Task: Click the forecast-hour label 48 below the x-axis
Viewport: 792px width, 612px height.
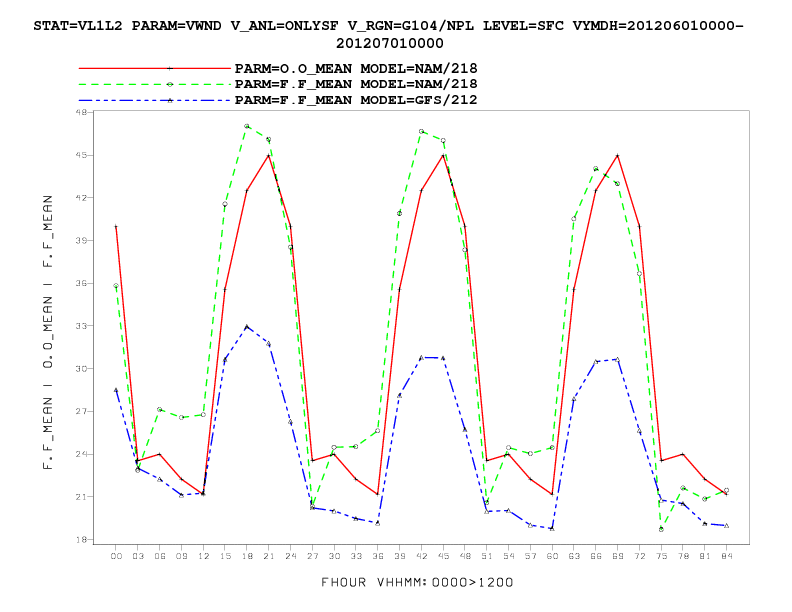Action: click(x=465, y=556)
